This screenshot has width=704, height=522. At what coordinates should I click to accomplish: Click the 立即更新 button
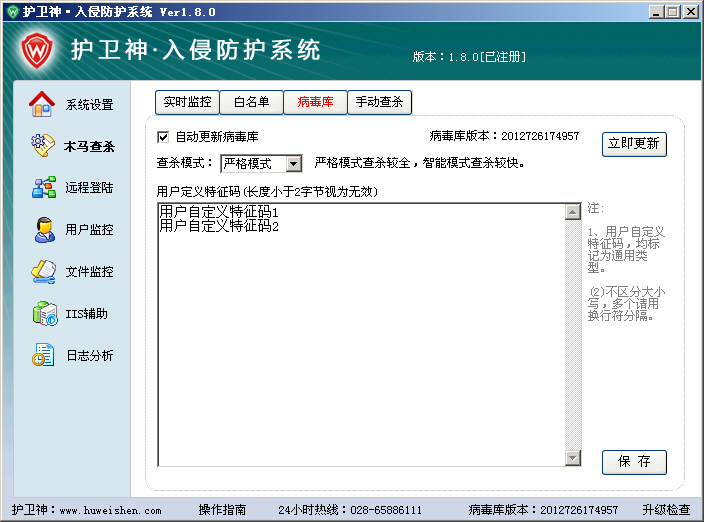pos(634,144)
